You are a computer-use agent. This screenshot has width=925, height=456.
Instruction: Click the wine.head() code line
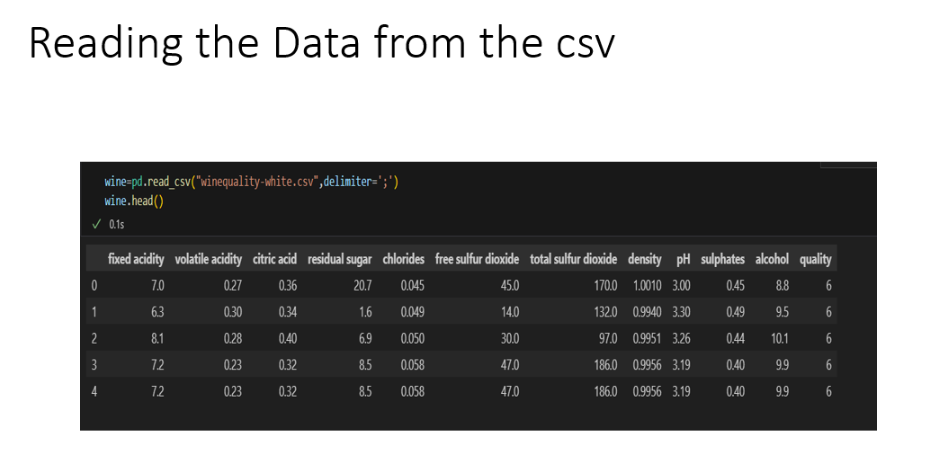coord(134,201)
